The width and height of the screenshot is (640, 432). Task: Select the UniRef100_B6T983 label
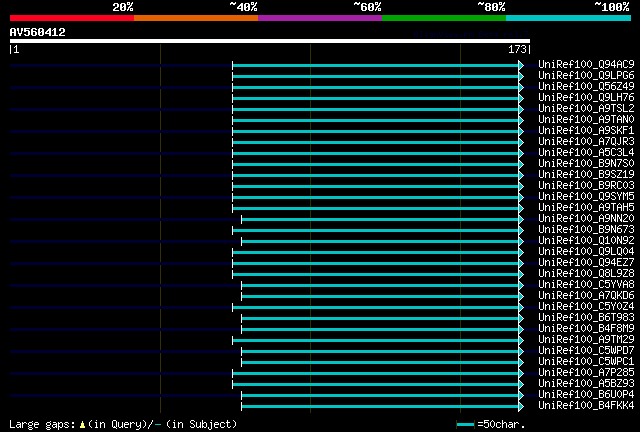coord(586,318)
